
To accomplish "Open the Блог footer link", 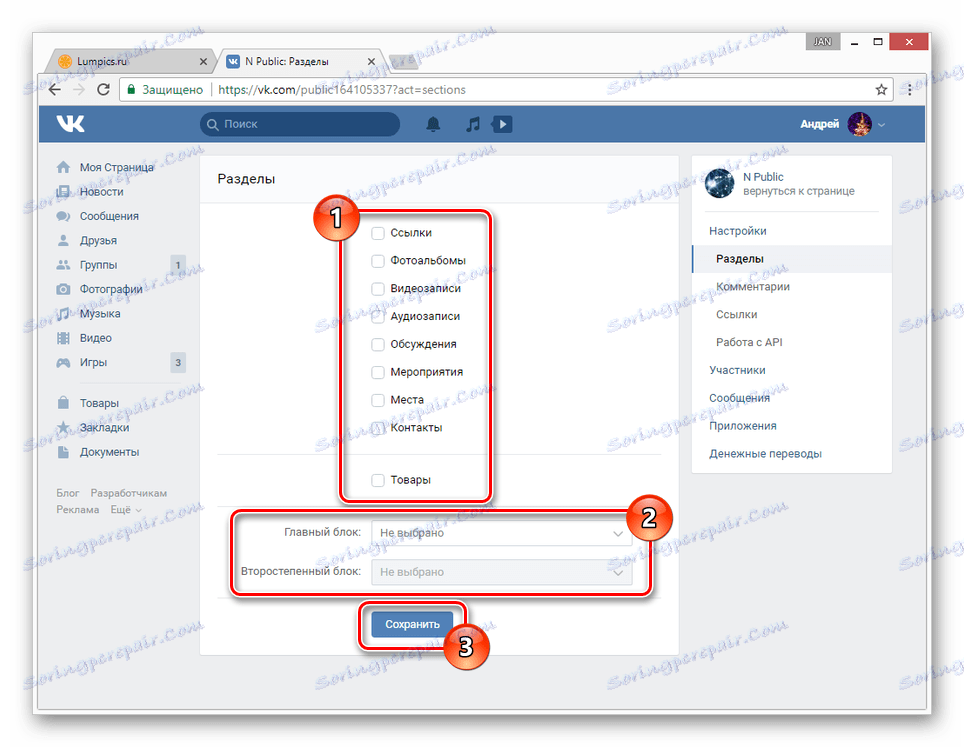I will pos(68,493).
